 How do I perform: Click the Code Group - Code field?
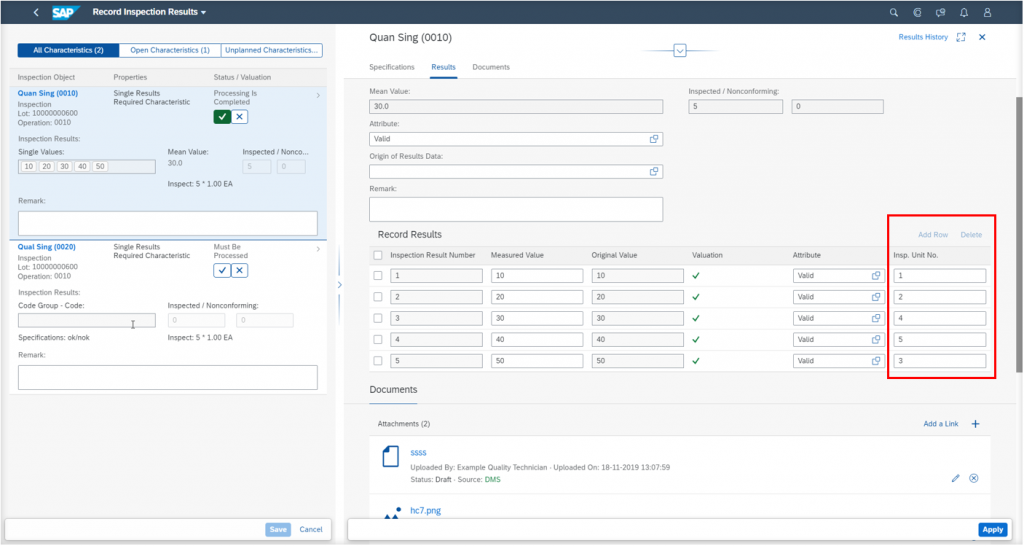[x=87, y=320]
